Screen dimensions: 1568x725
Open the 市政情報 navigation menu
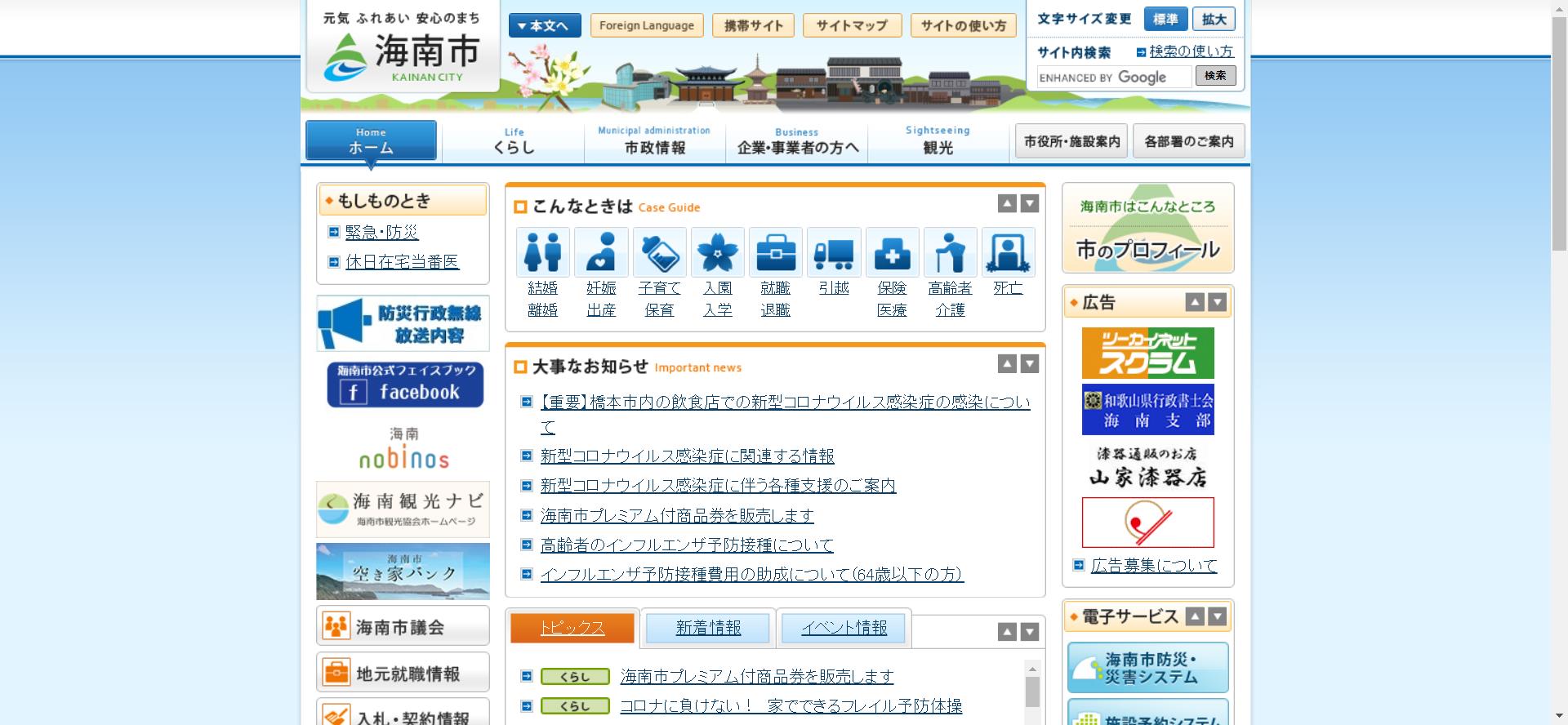[x=654, y=141]
